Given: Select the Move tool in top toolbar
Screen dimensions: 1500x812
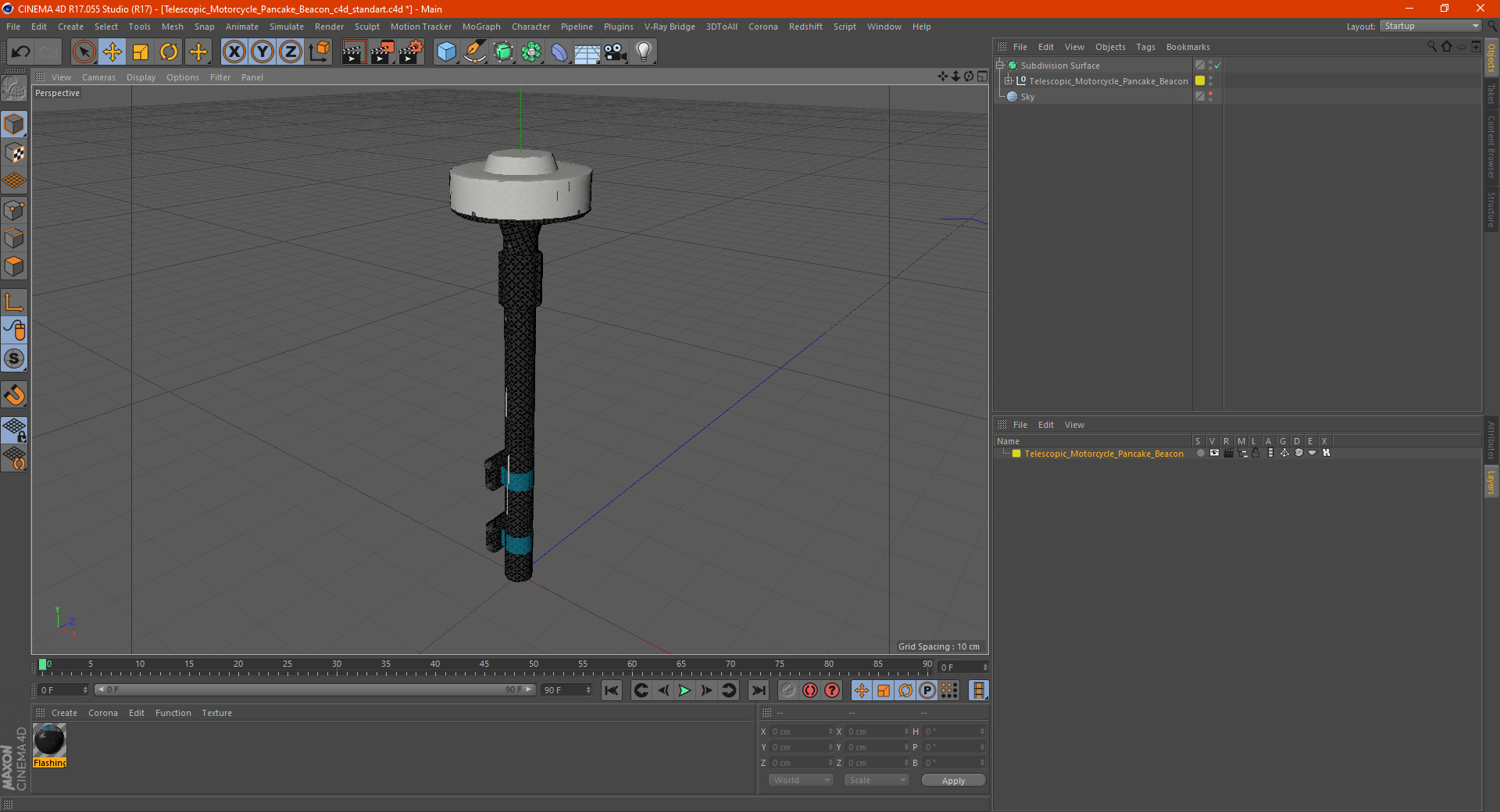Looking at the screenshot, I should 112,52.
